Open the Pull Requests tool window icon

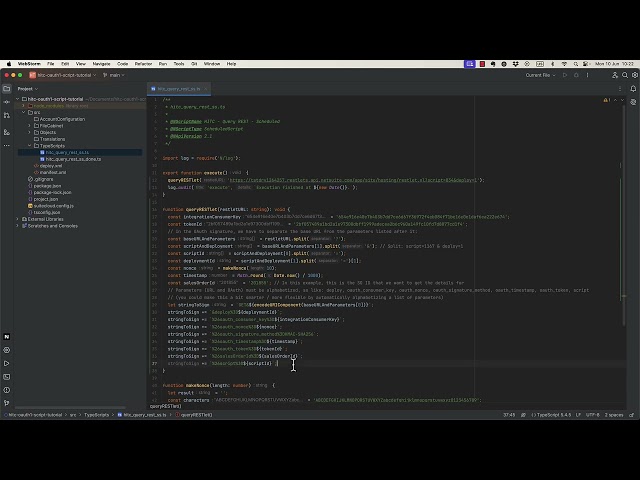click(x=7, y=116)
